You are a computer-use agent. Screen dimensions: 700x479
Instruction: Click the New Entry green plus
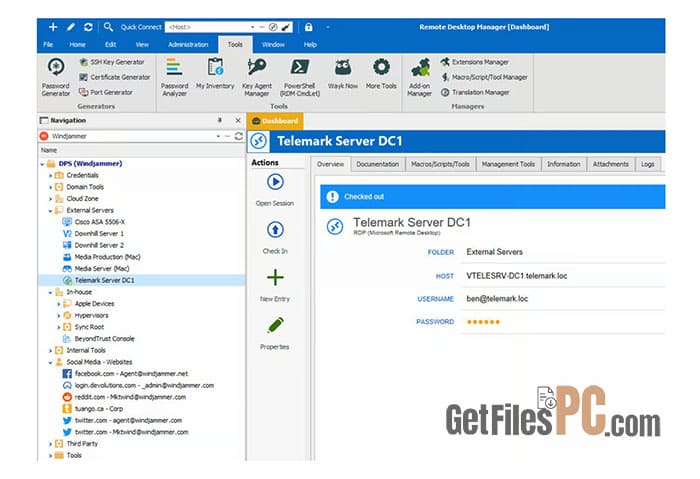pyautogui.click(x=275, y=278)
